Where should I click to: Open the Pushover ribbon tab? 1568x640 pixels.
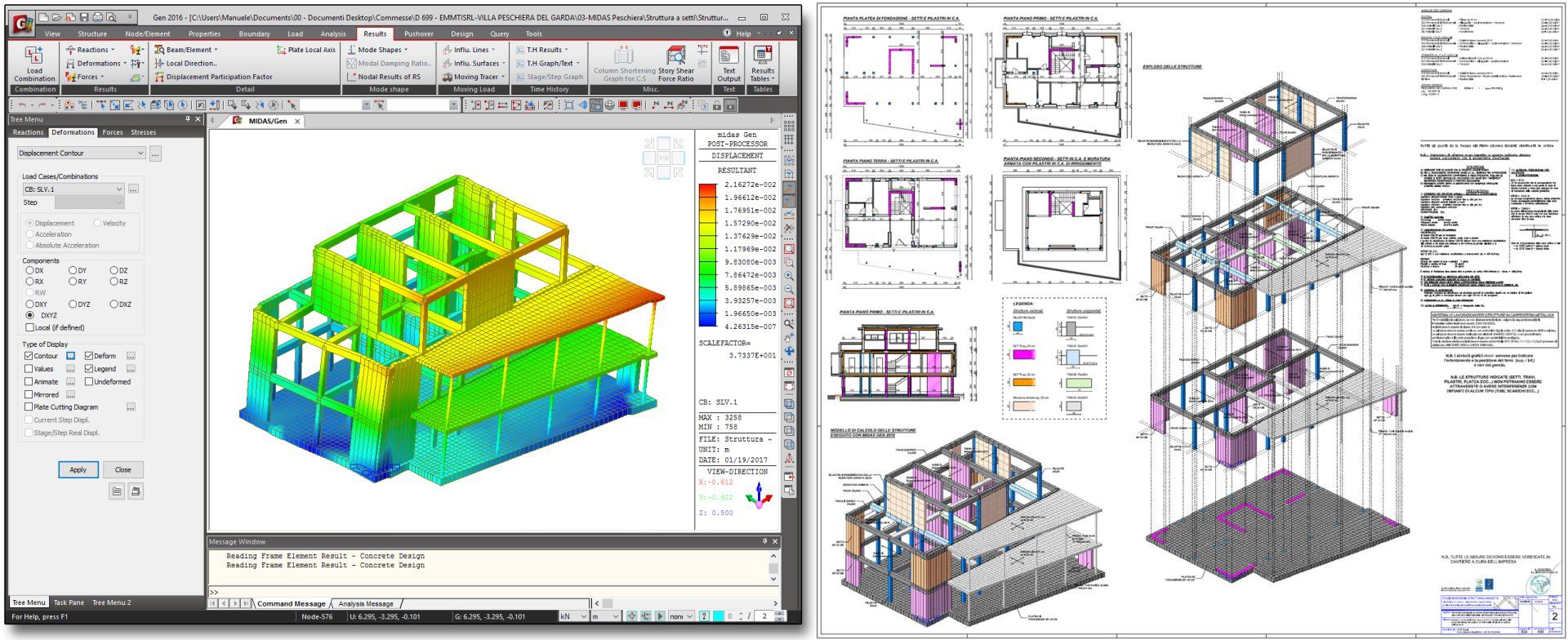(419, 33)
